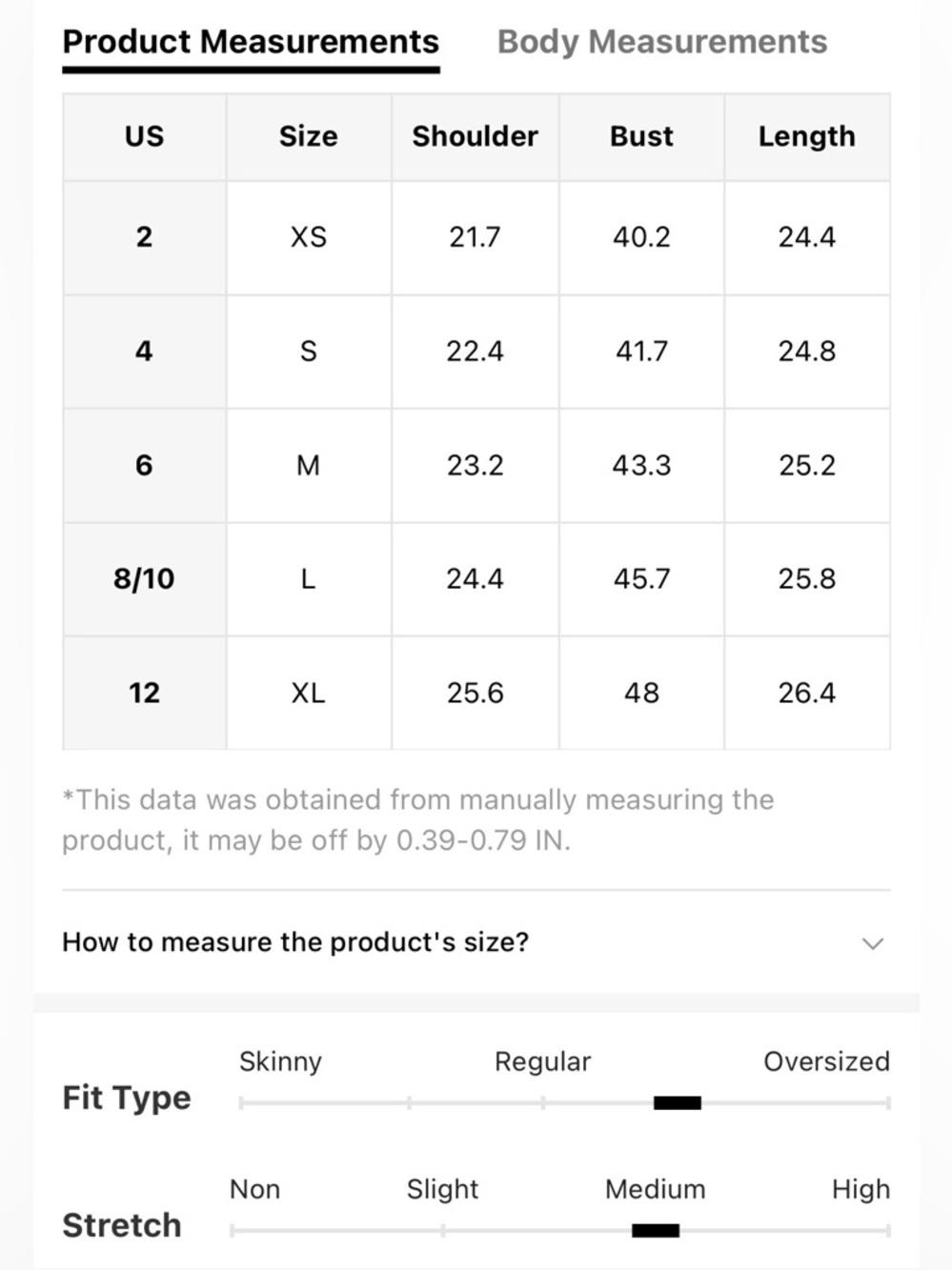Click bust value 45.7 for L
Screen dimensions: 952x1270
click(x=641, y=579)
